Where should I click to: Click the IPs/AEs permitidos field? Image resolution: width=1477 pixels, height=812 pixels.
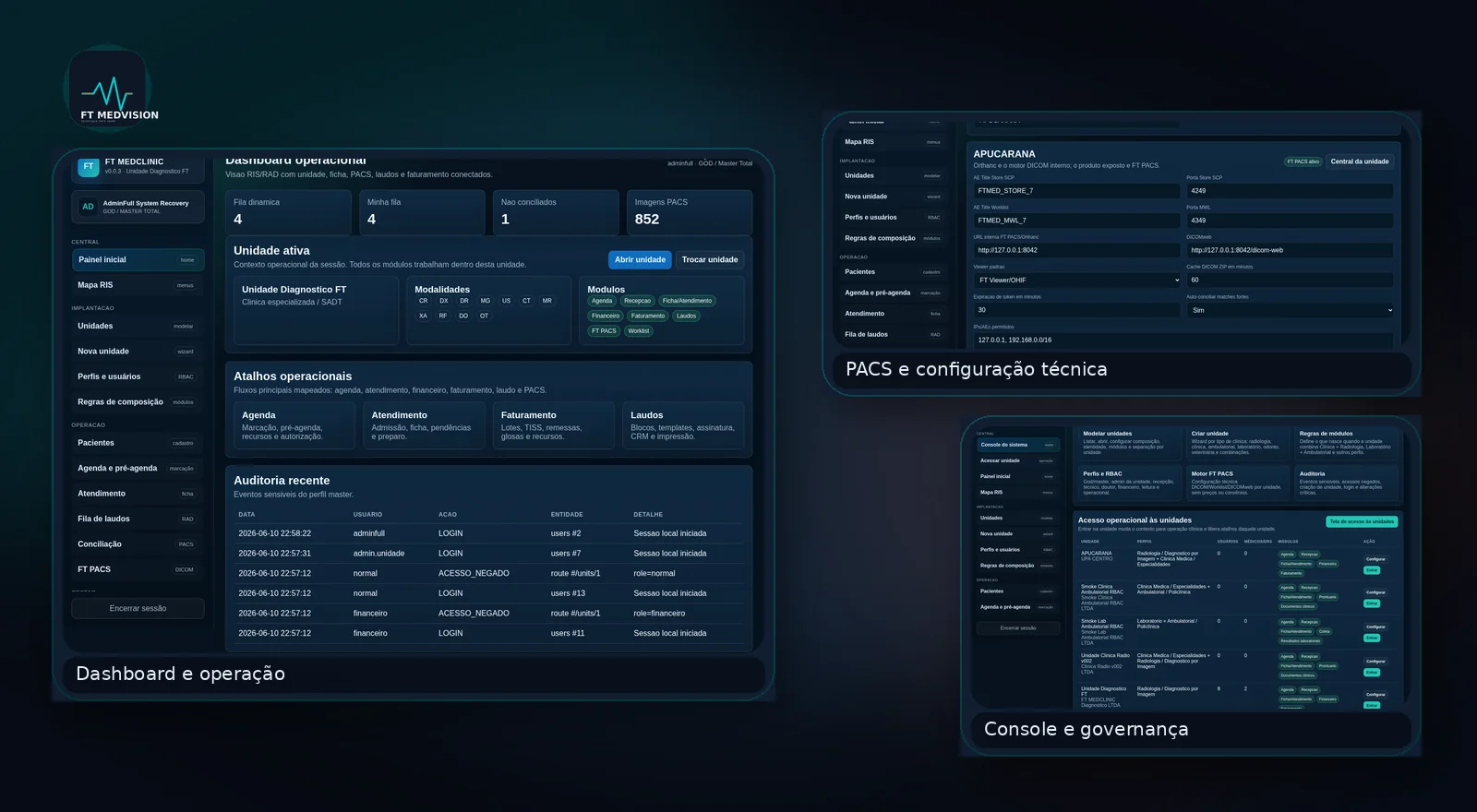(1183, 340)
